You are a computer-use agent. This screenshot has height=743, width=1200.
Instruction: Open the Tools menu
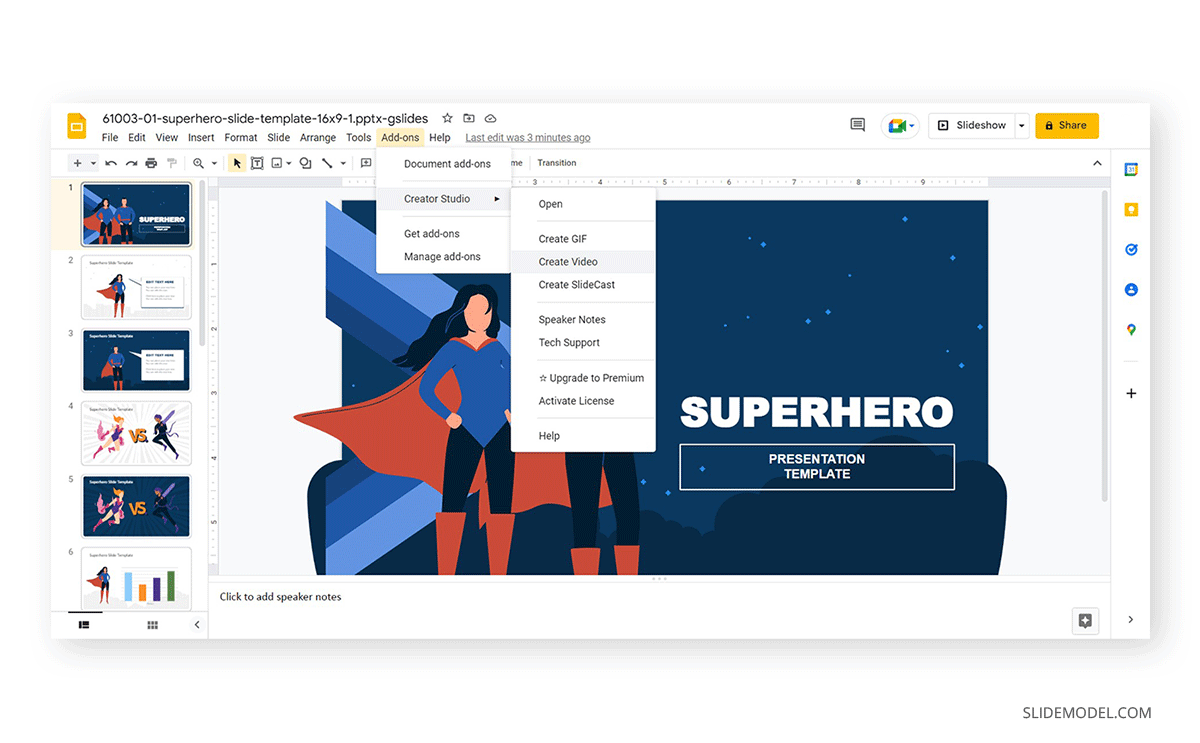(x=359, y=138)
